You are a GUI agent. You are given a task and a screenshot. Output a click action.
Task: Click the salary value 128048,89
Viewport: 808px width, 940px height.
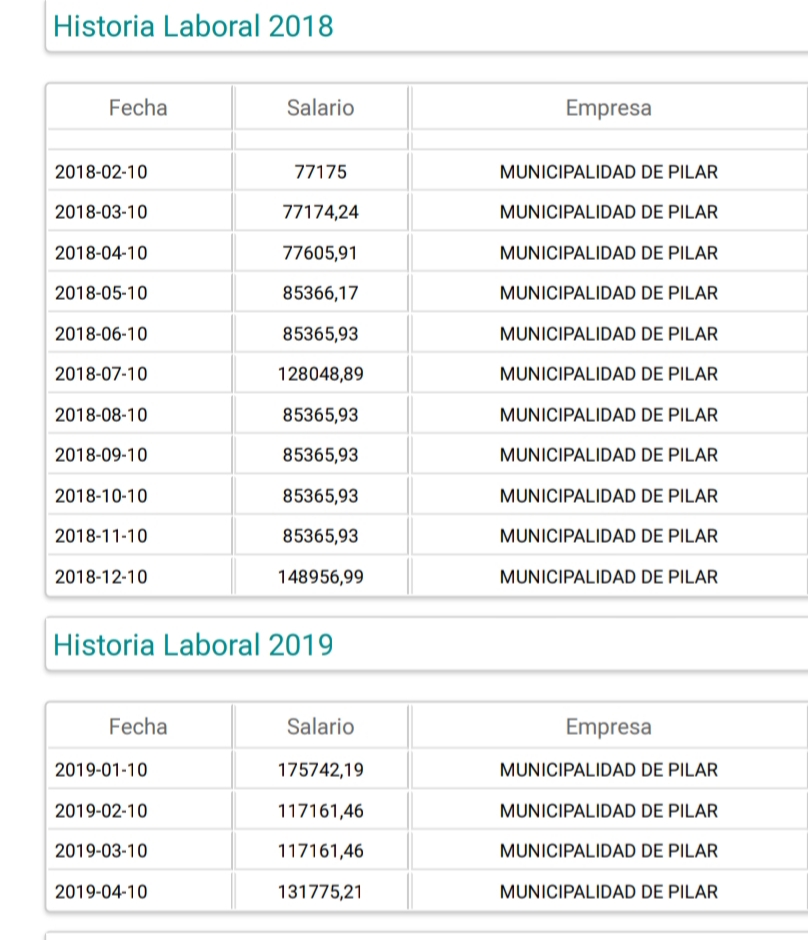pyautogui.click(x=320, y=374)
